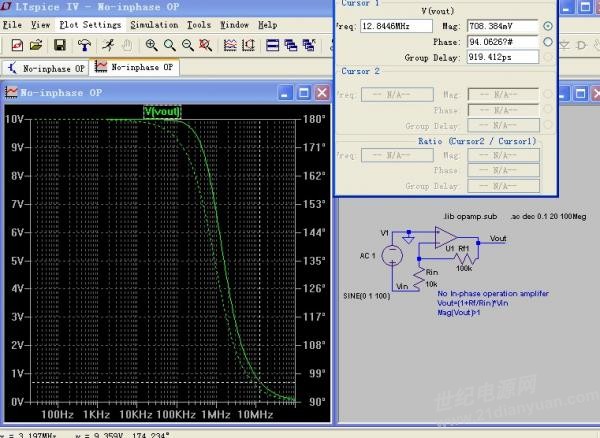Click the Save floppy disk icon

(x=60, y=45)
